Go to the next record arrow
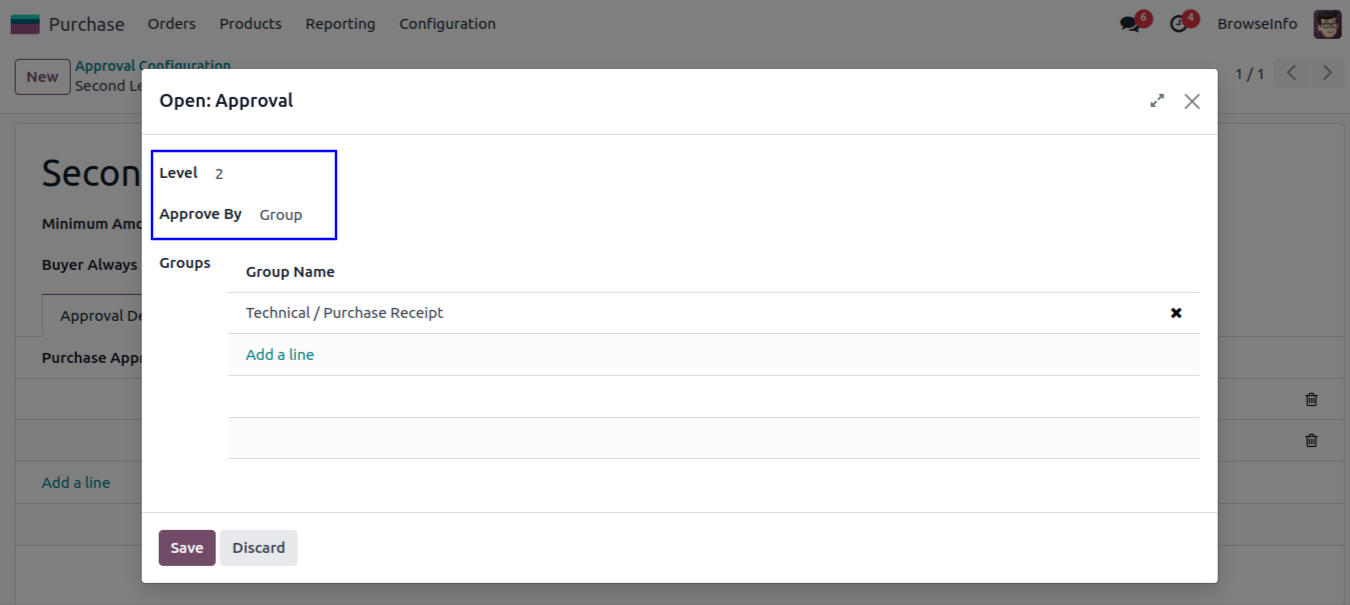This screenshot has width=1350, height=605. click(1327, 73)
